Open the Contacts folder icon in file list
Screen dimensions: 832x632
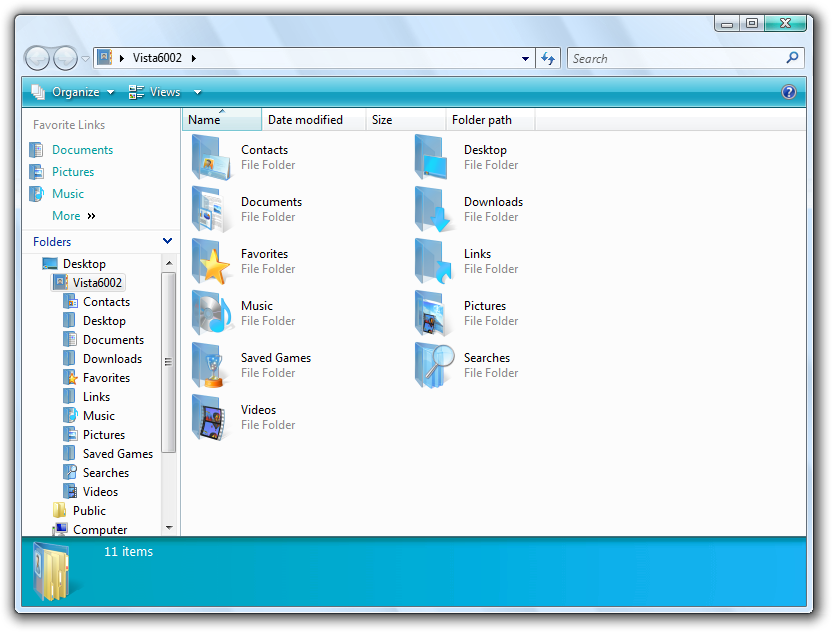point(211,158)
